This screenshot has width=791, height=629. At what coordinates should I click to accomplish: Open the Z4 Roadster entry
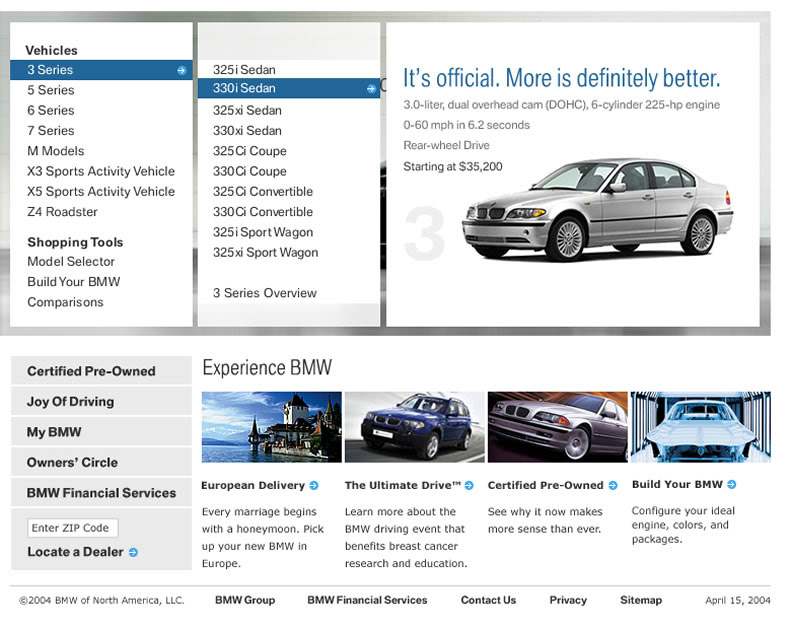point(63,212)
